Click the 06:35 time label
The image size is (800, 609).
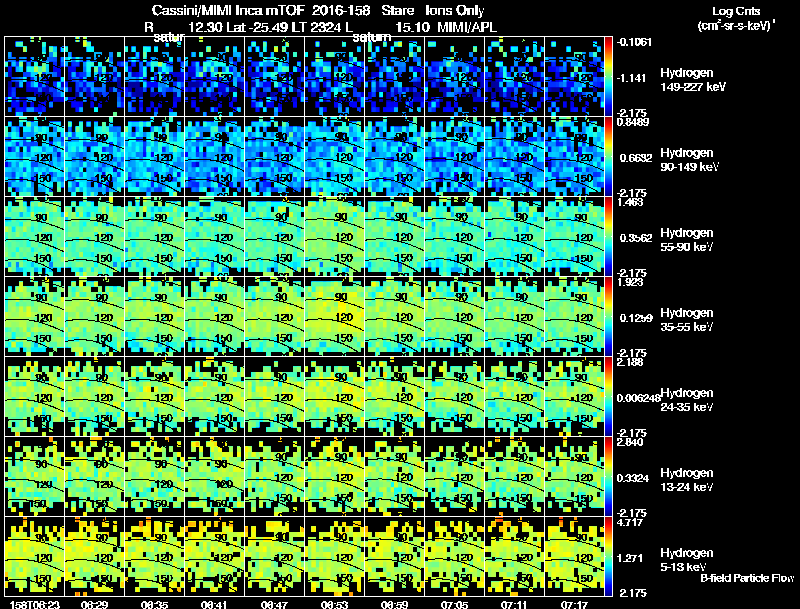pos(154,604)
